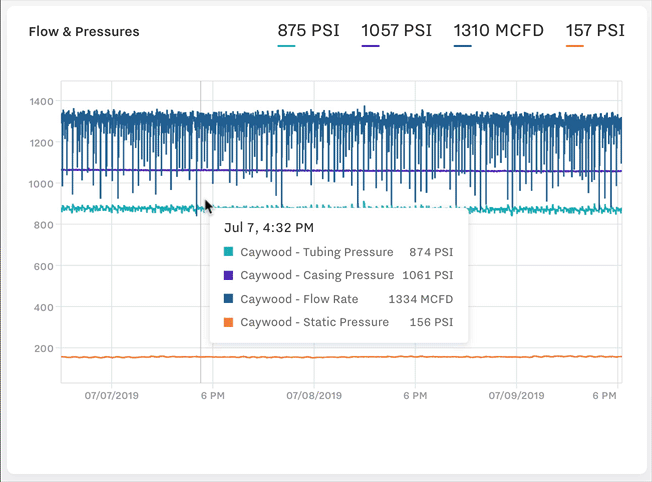Image resolution: width=652 pixels, height=482 pixels.
Task: Click the 200 y-axis label
Action: [x=44, y=349]
